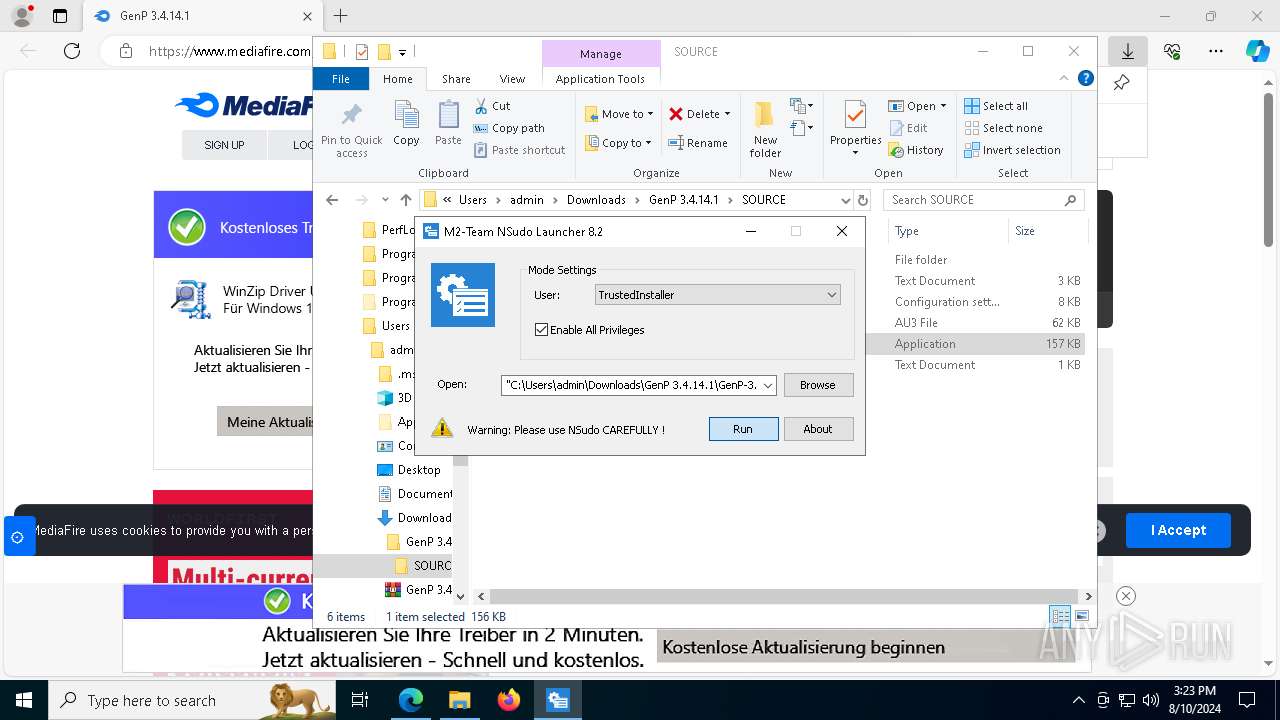The image size is (1280, 720).
Task: Click the About button in NSudo
Action: point(817,429)
